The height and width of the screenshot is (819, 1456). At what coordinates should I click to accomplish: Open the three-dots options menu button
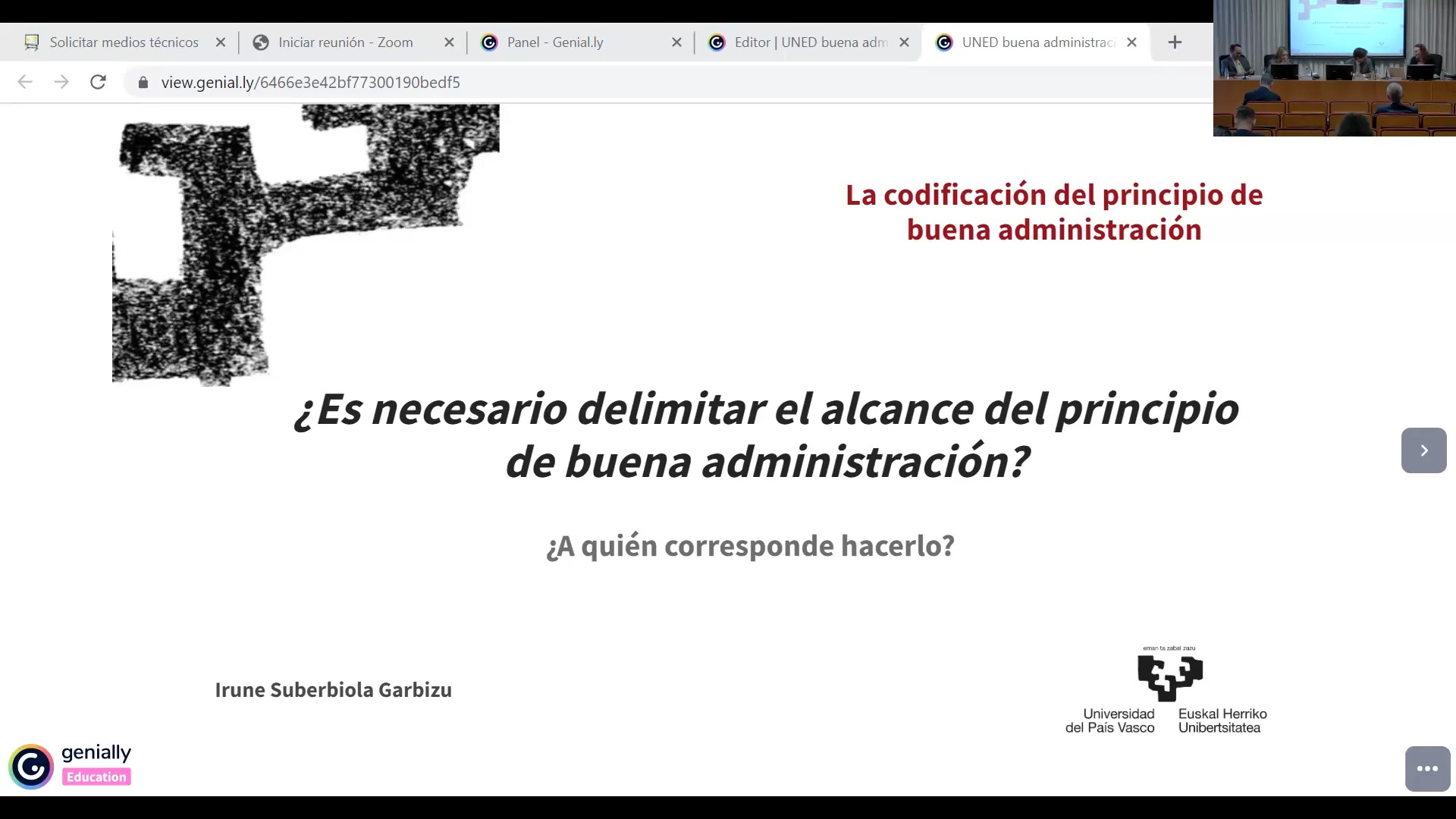(x=1427, y=768)
